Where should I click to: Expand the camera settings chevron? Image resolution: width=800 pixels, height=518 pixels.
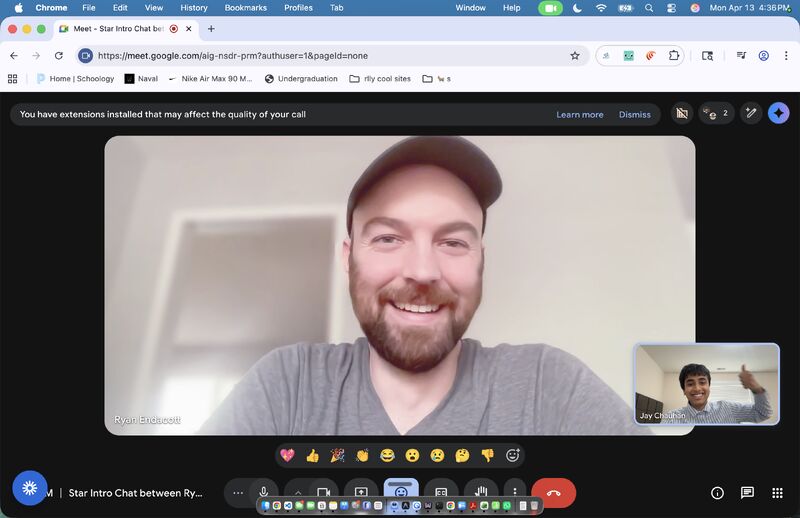(x=298, y=492)
